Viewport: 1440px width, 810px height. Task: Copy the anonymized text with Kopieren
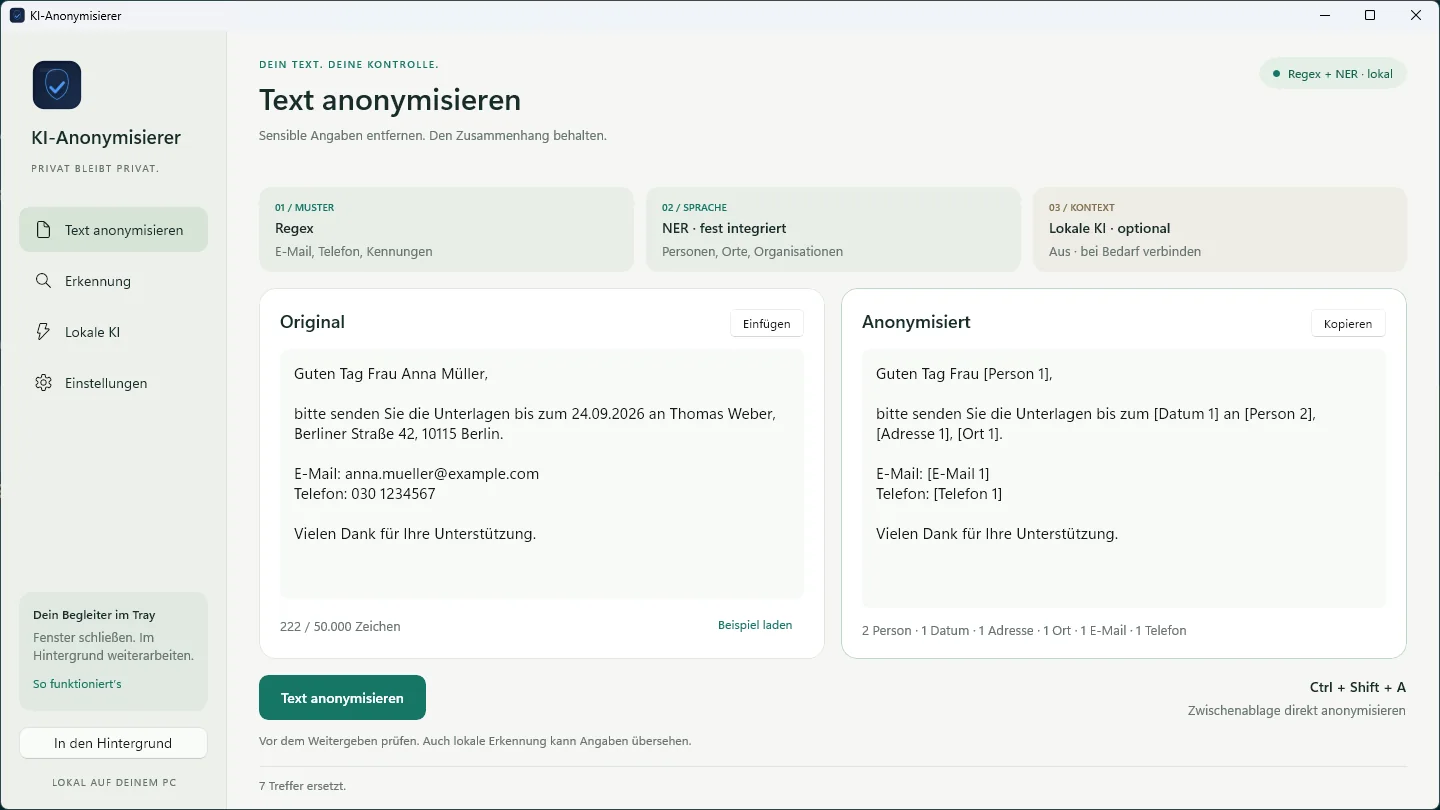[x=1348, y=323]
